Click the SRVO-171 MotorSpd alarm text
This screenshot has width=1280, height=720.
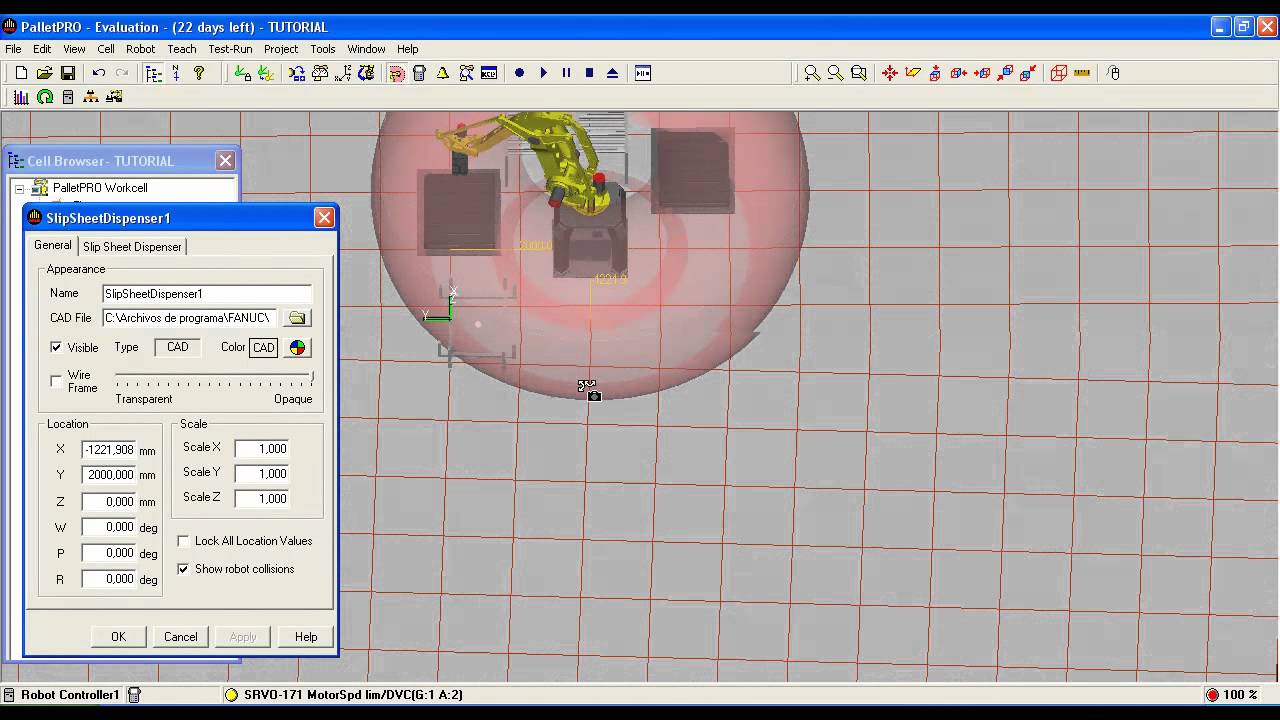(353, 695)
